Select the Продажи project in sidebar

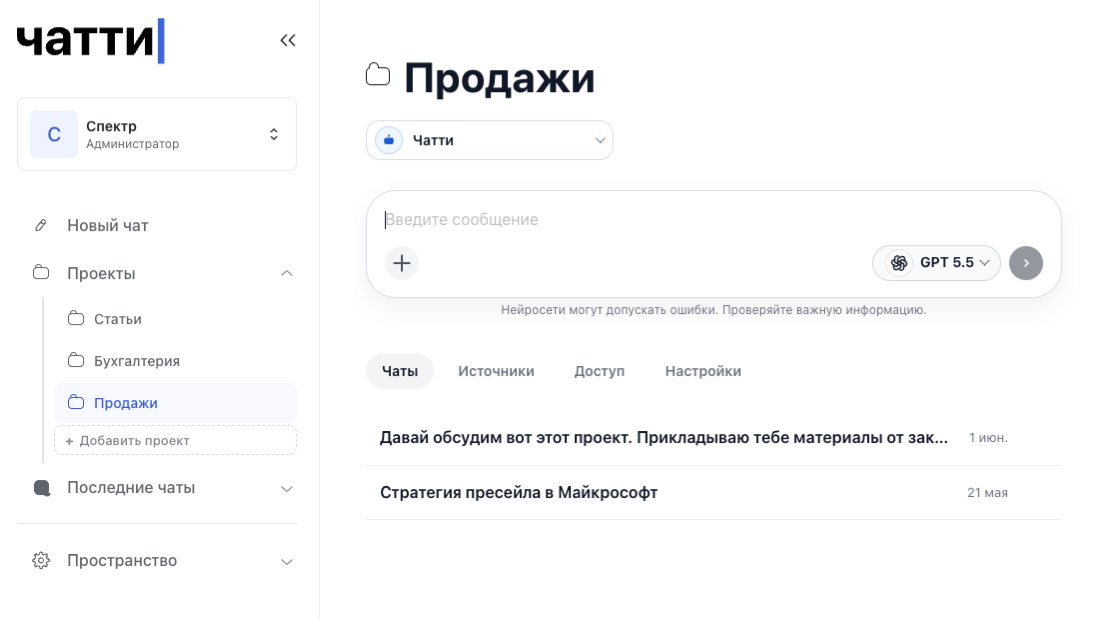[x=175, y=403]
